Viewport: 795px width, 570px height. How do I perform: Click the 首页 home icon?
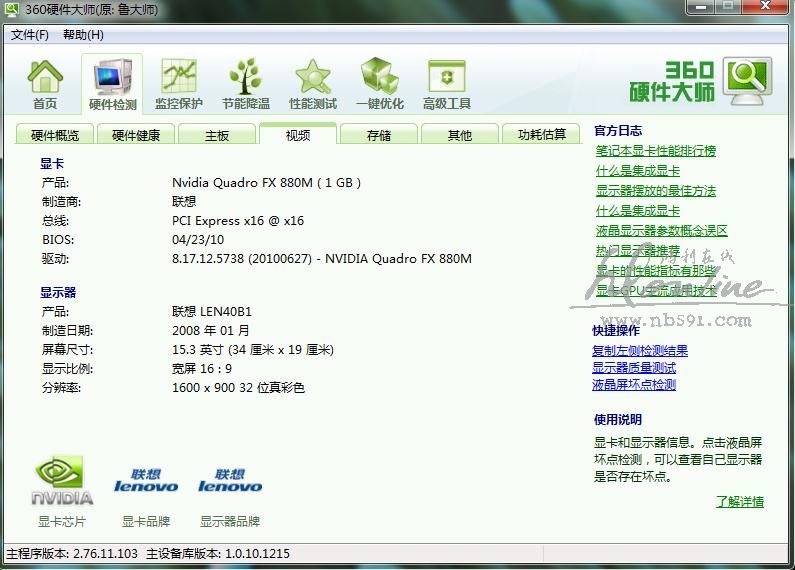[x=45, y=84]
